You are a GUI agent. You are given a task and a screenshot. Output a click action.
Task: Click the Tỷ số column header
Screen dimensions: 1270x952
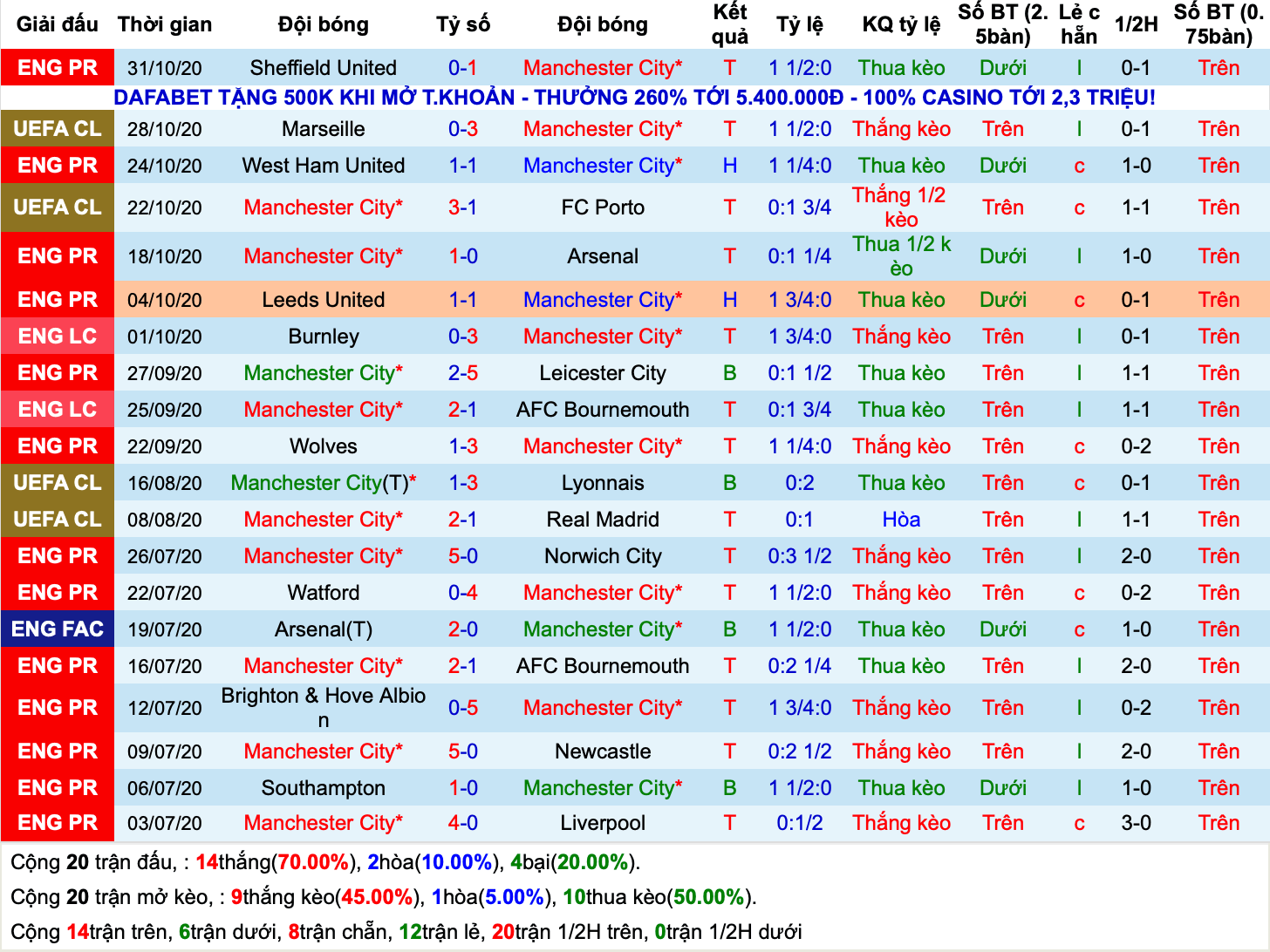[x=463, y=24]
